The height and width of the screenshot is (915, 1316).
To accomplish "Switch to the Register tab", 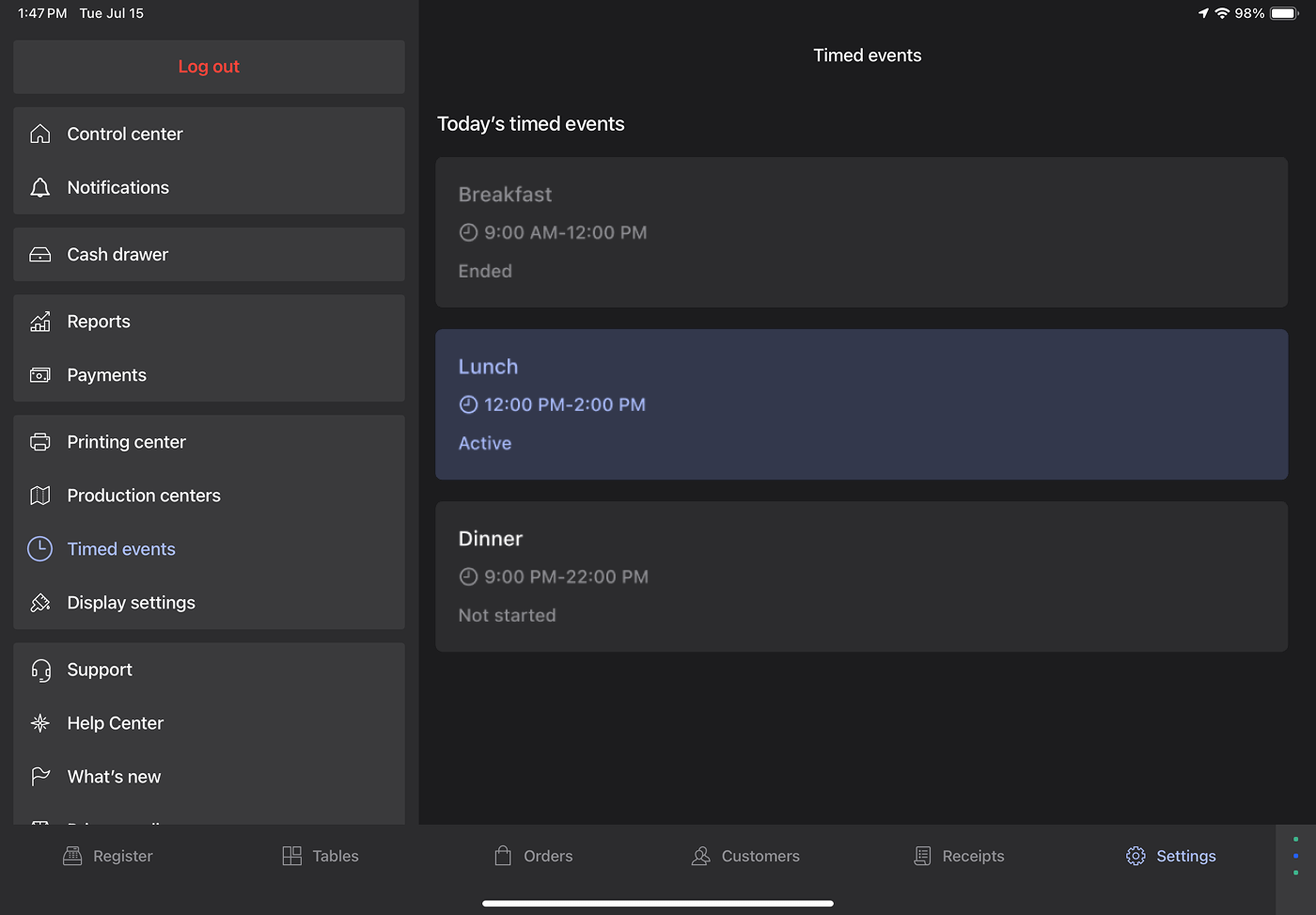I will tap(108, 856).
